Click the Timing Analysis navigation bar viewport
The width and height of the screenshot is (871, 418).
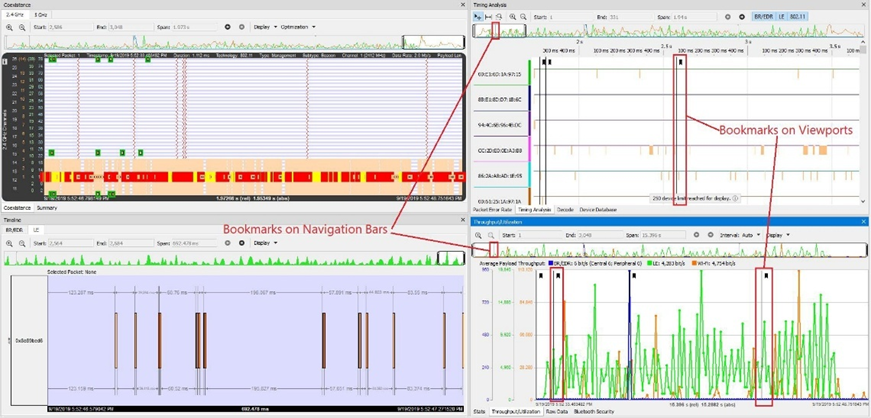coord(498,31)
